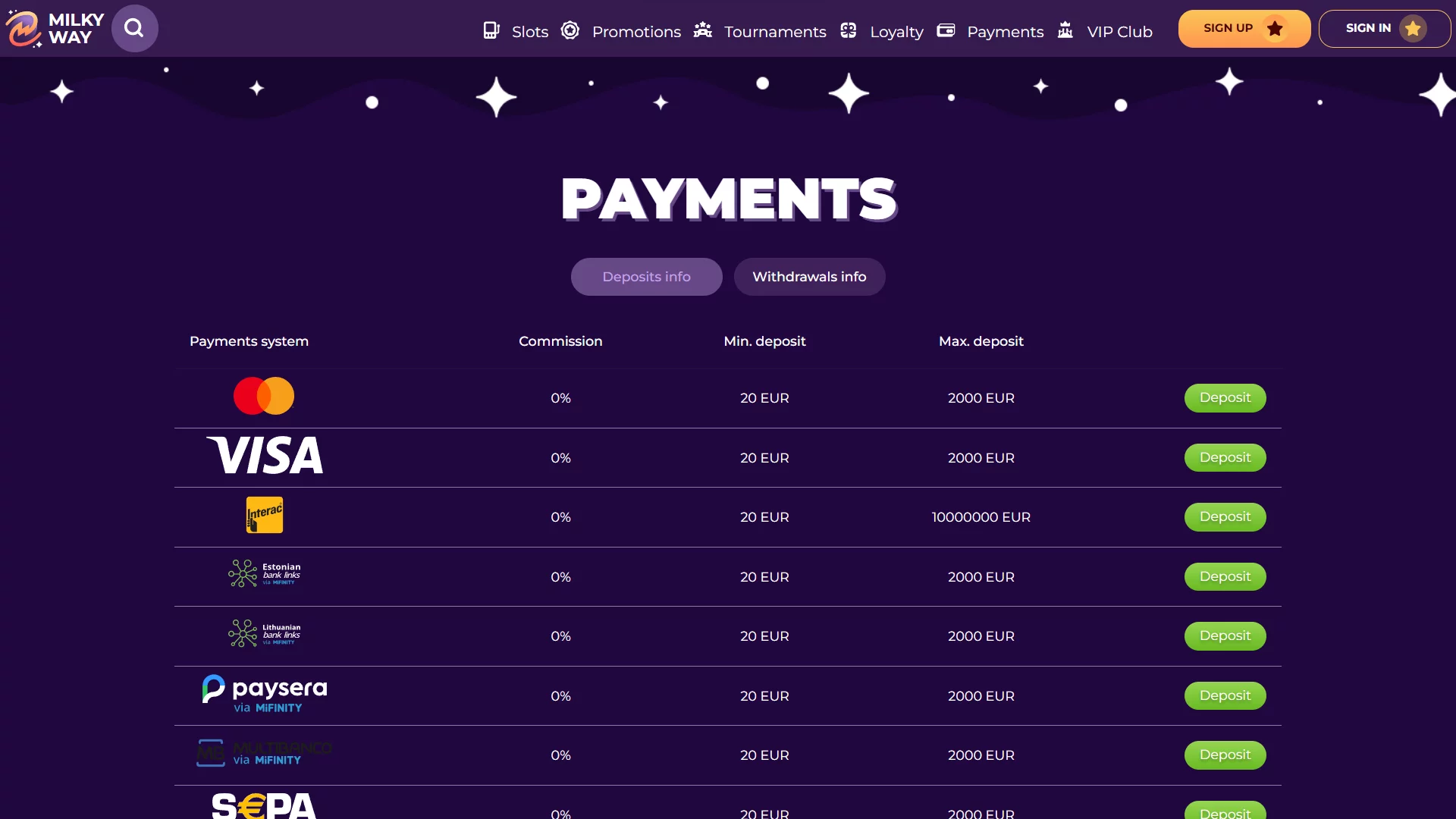
Task: Open the Slots menu item
Action: [530, 32]
